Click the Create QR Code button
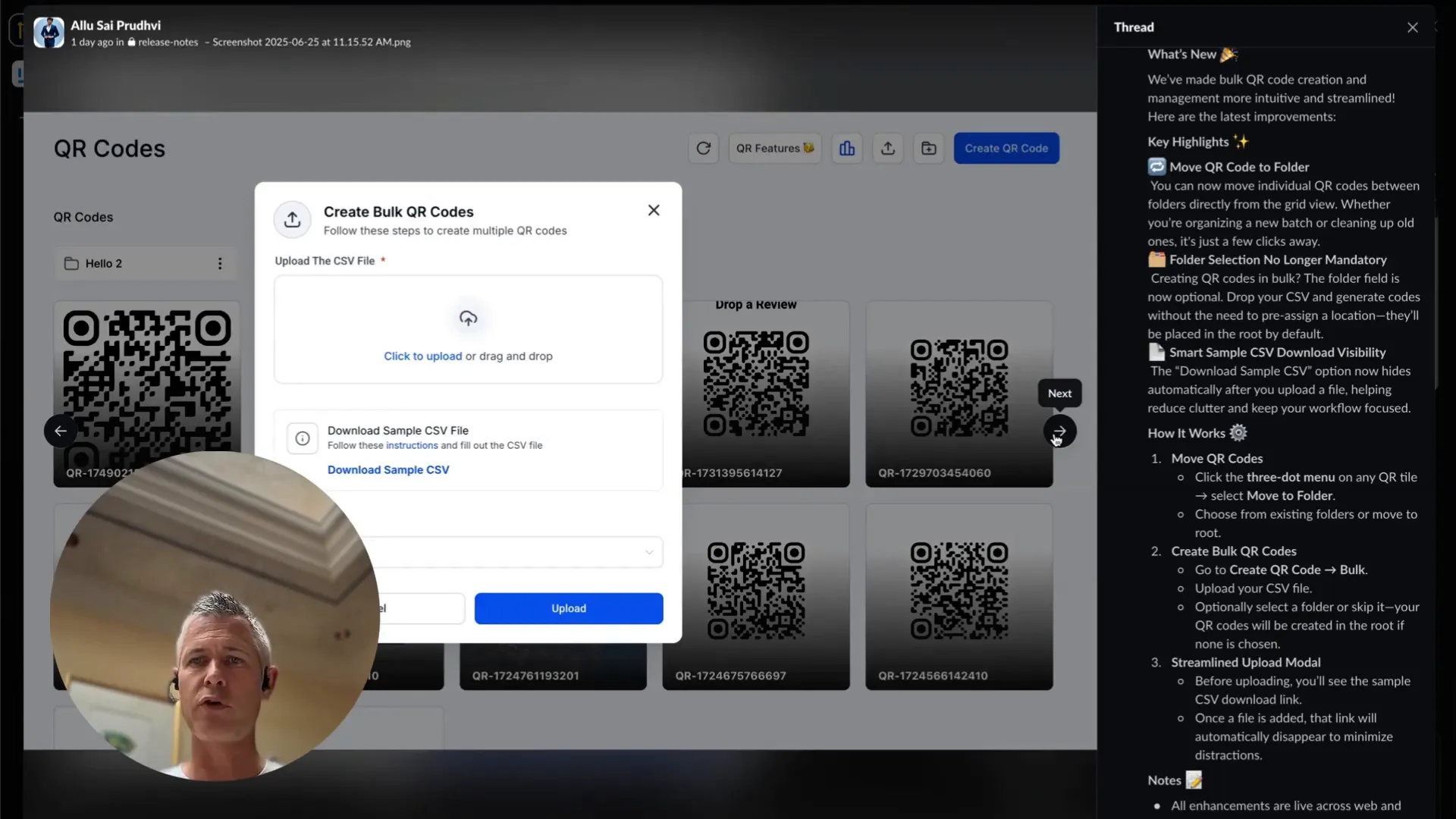 [1006, 149]
